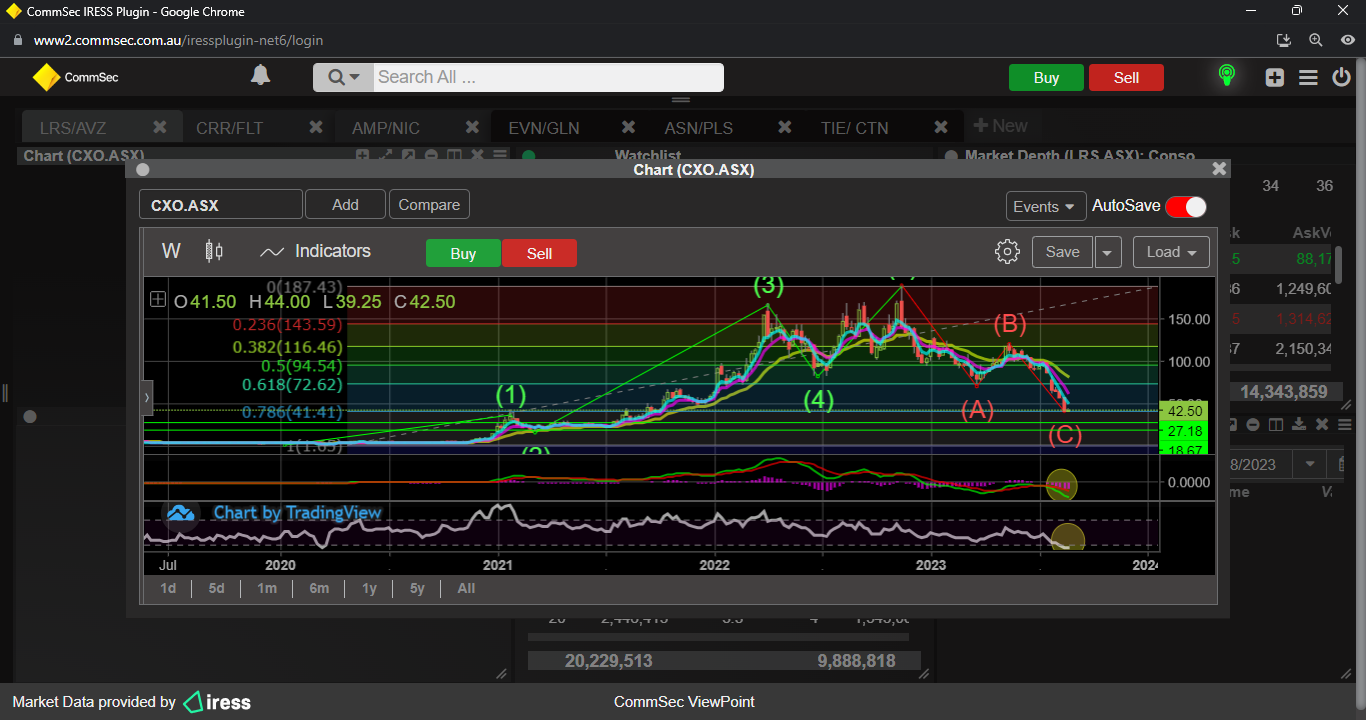This screenshot has height=720, width=1366.
Task: Switch to the ASN/PLS tab
Action: coord(699,128)
